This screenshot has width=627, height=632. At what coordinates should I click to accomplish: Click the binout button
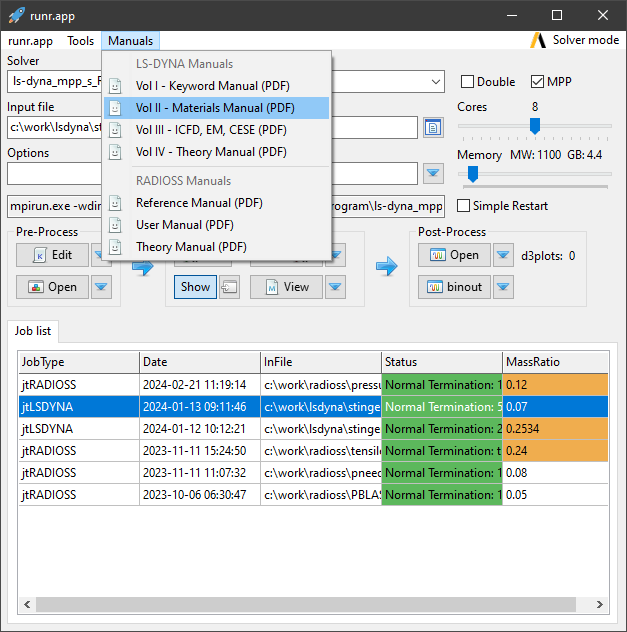tap(454, 287)
